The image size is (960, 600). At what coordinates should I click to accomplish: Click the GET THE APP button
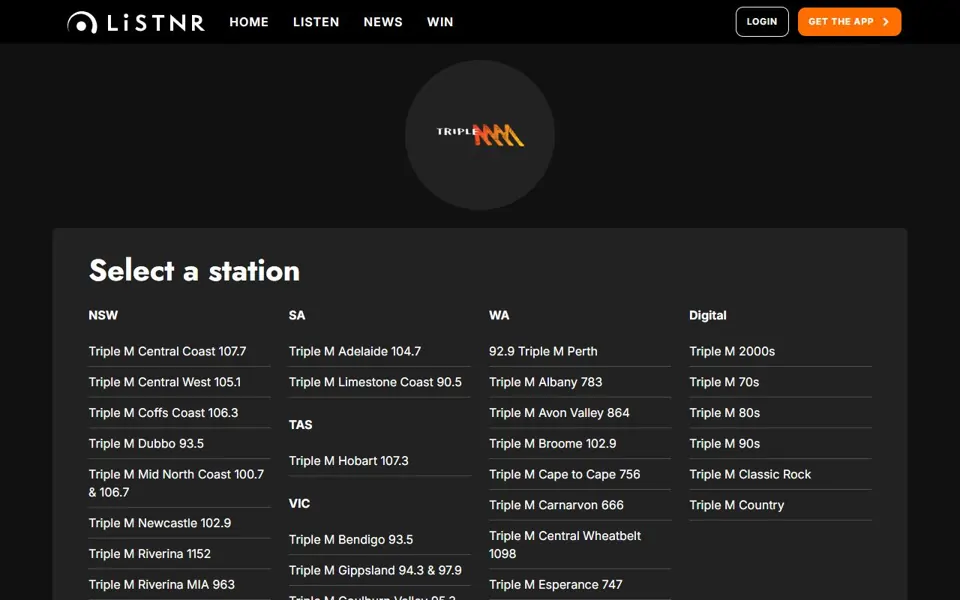click(849, 22)
